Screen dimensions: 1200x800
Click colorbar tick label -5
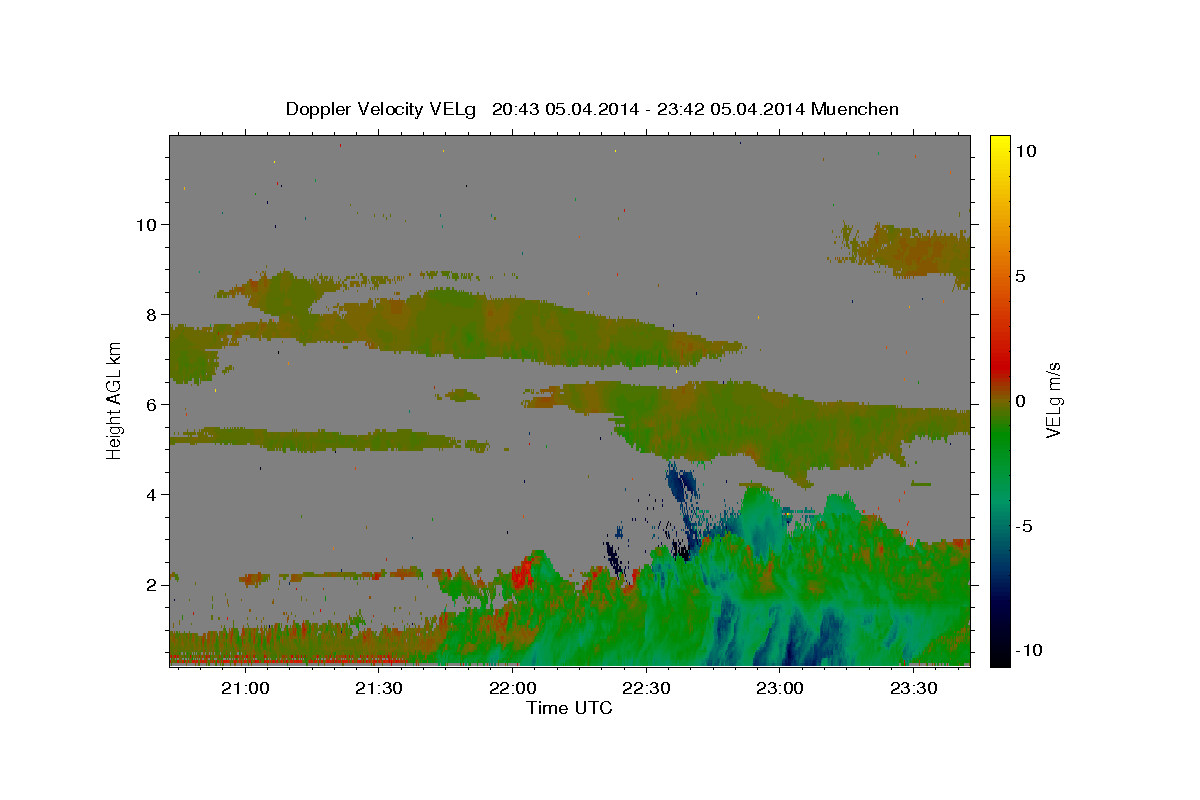coord(1024,526)
